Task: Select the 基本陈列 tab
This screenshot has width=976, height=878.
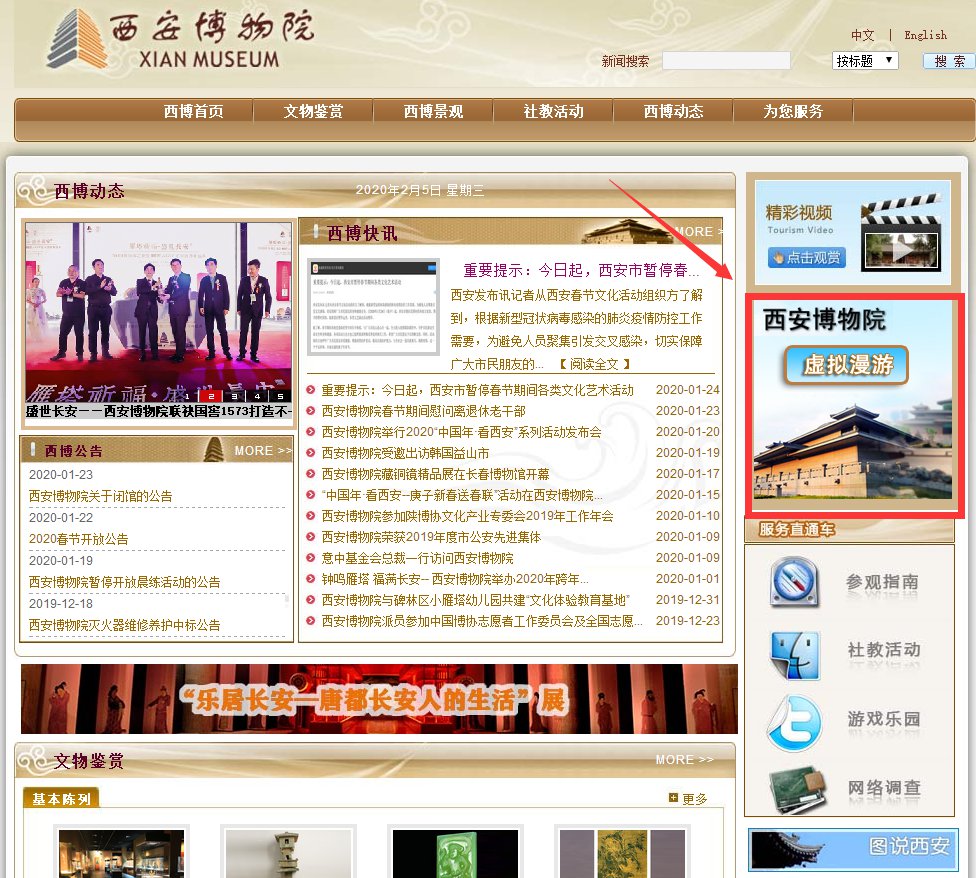Action: 61,798
